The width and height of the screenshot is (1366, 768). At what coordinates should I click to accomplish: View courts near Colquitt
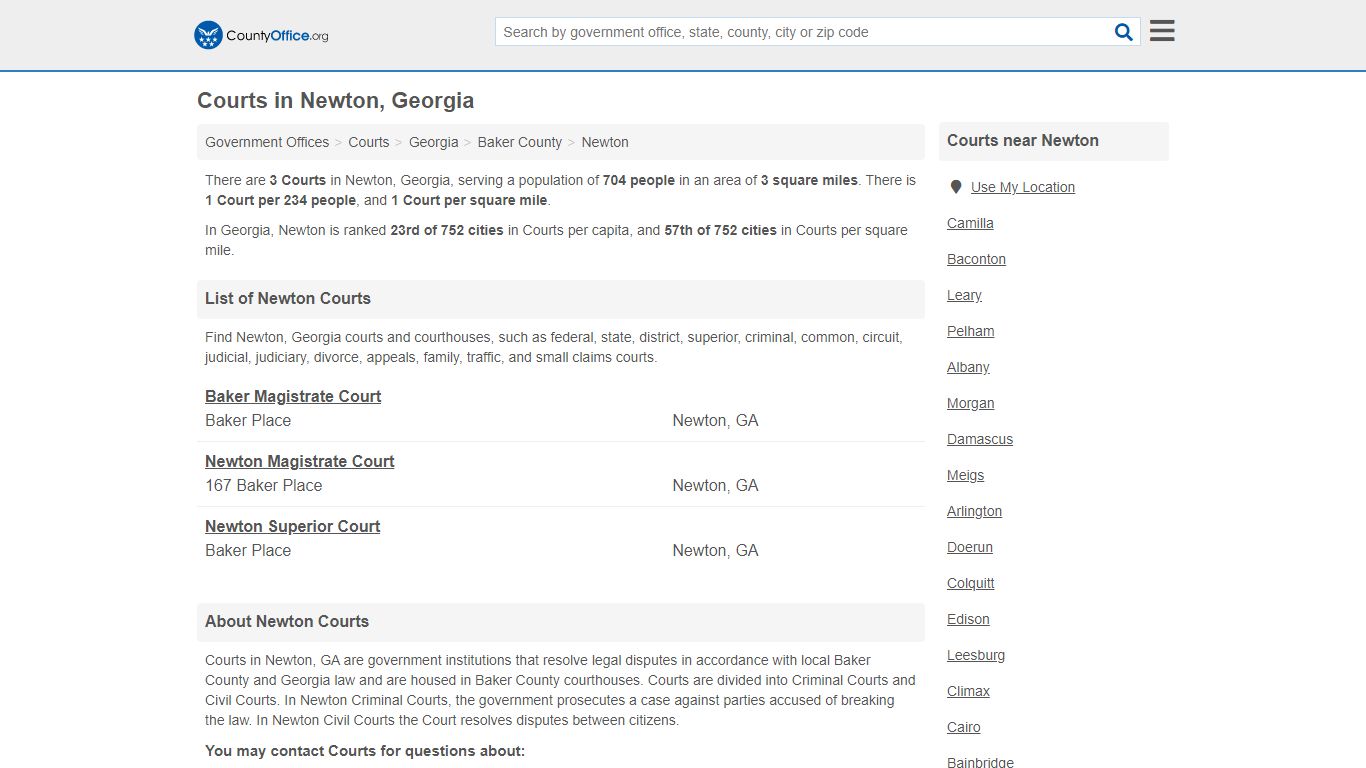pyautogui.click(x=971, y=583)
